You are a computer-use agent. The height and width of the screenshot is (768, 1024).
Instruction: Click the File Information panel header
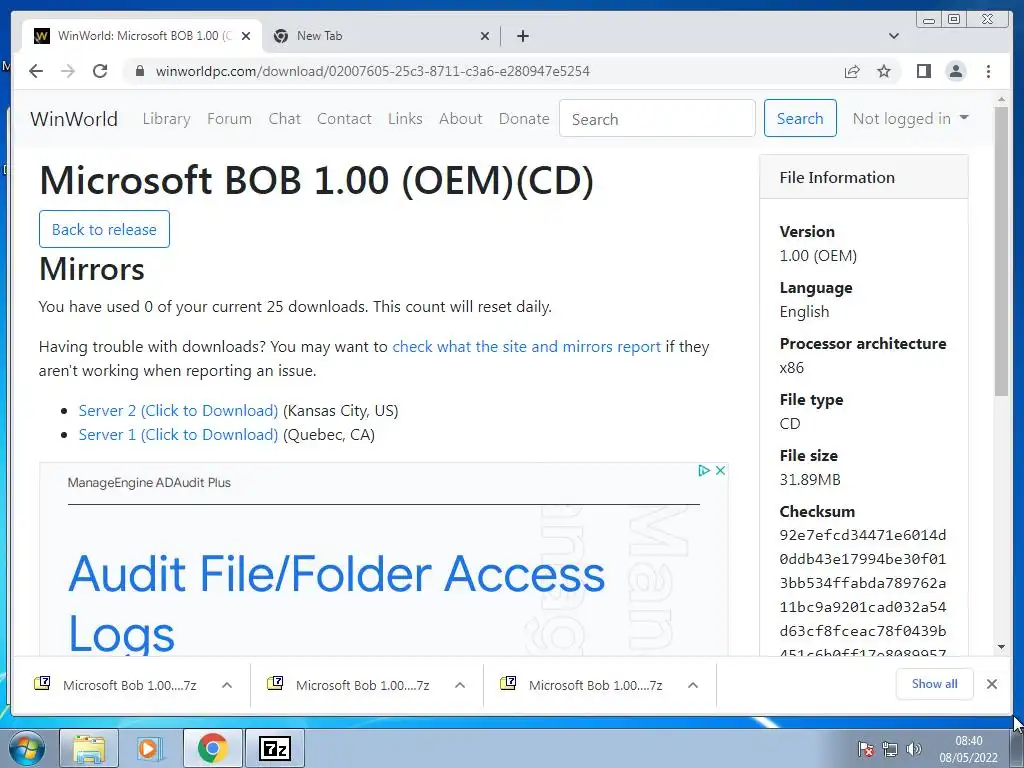(x=863, y=177)
